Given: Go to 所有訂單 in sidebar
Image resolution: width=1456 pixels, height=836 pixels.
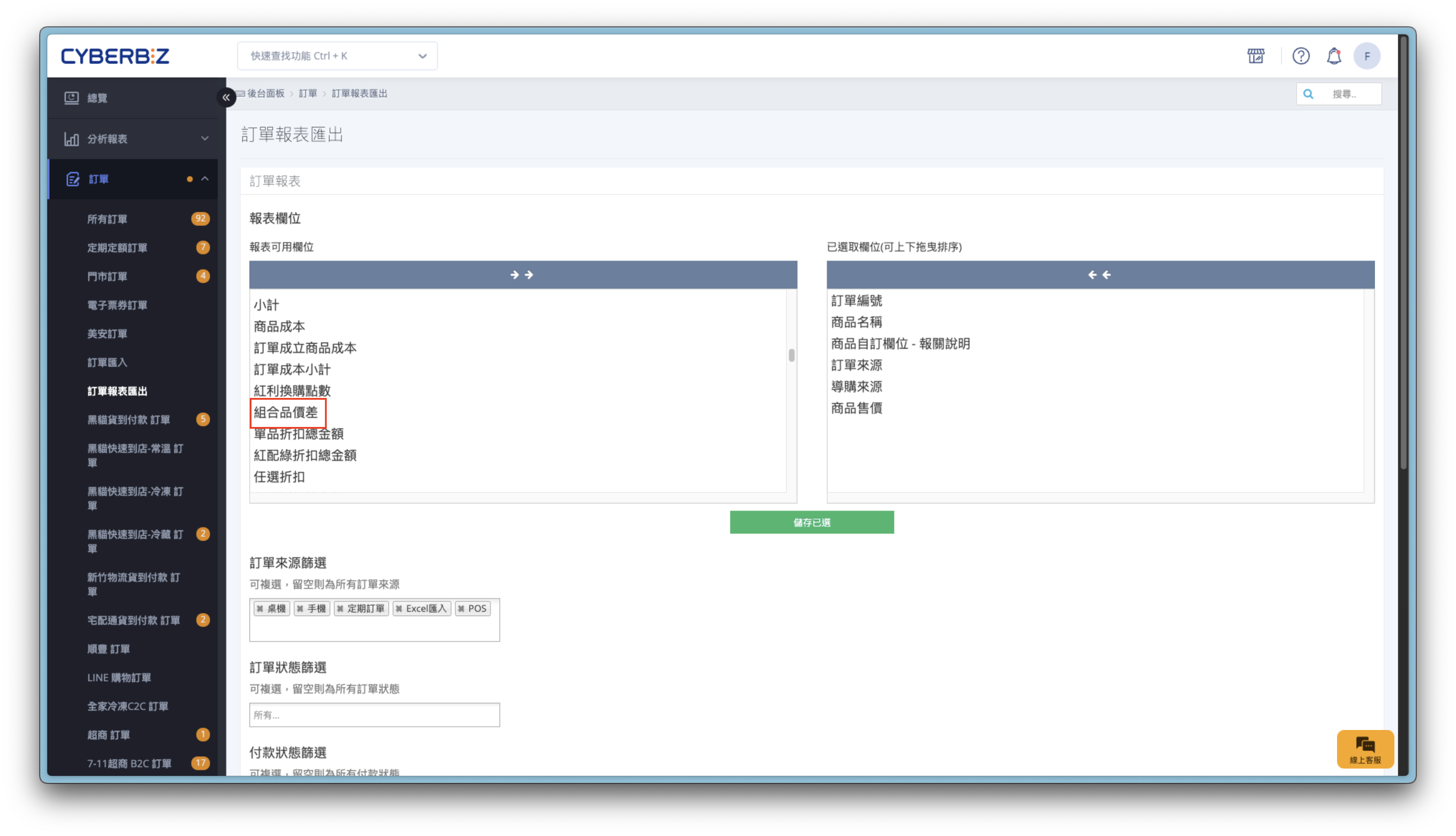Looking at the screenshot, I should [107, 219].
